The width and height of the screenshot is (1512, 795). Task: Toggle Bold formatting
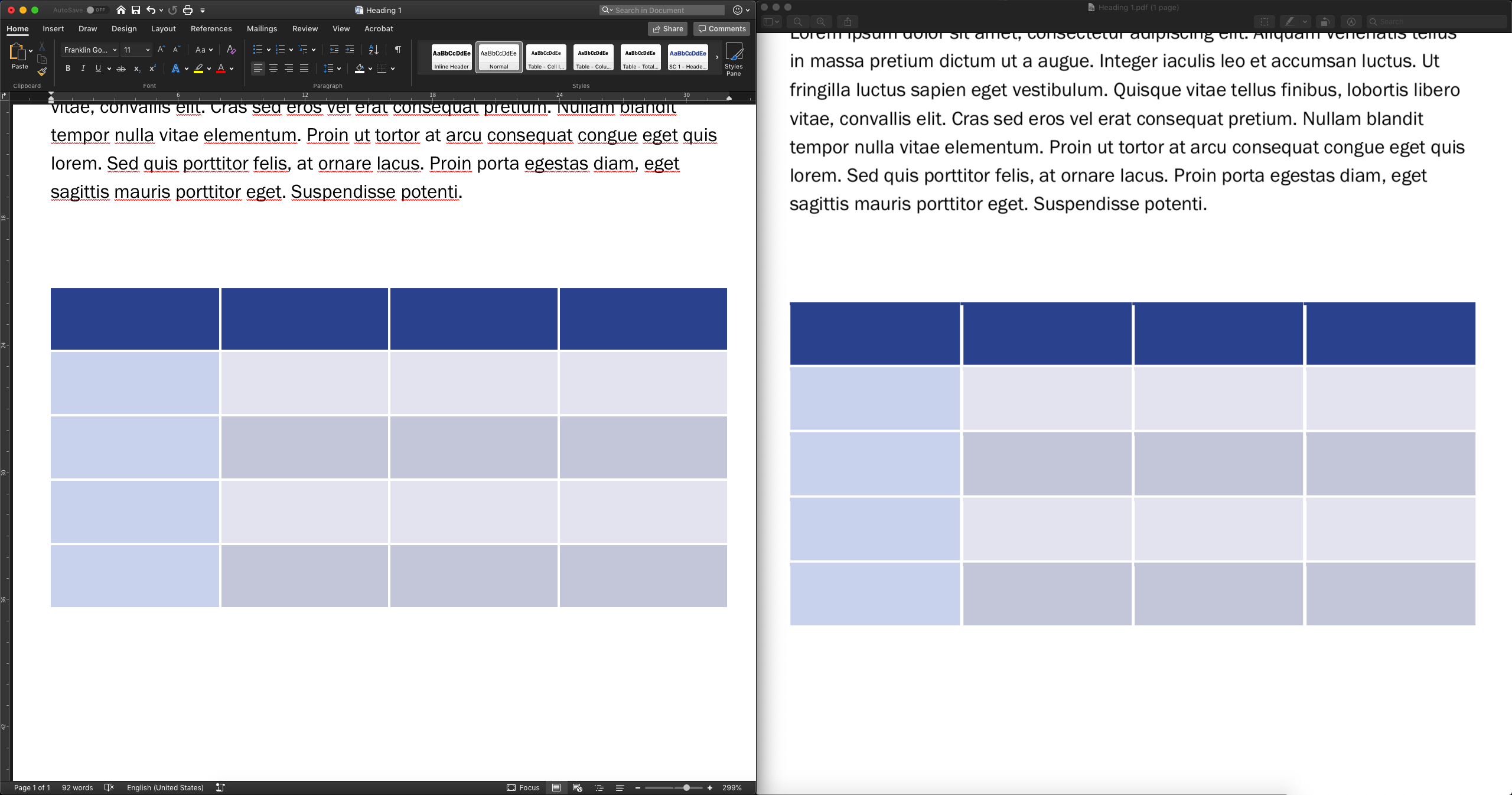[68, 69]
